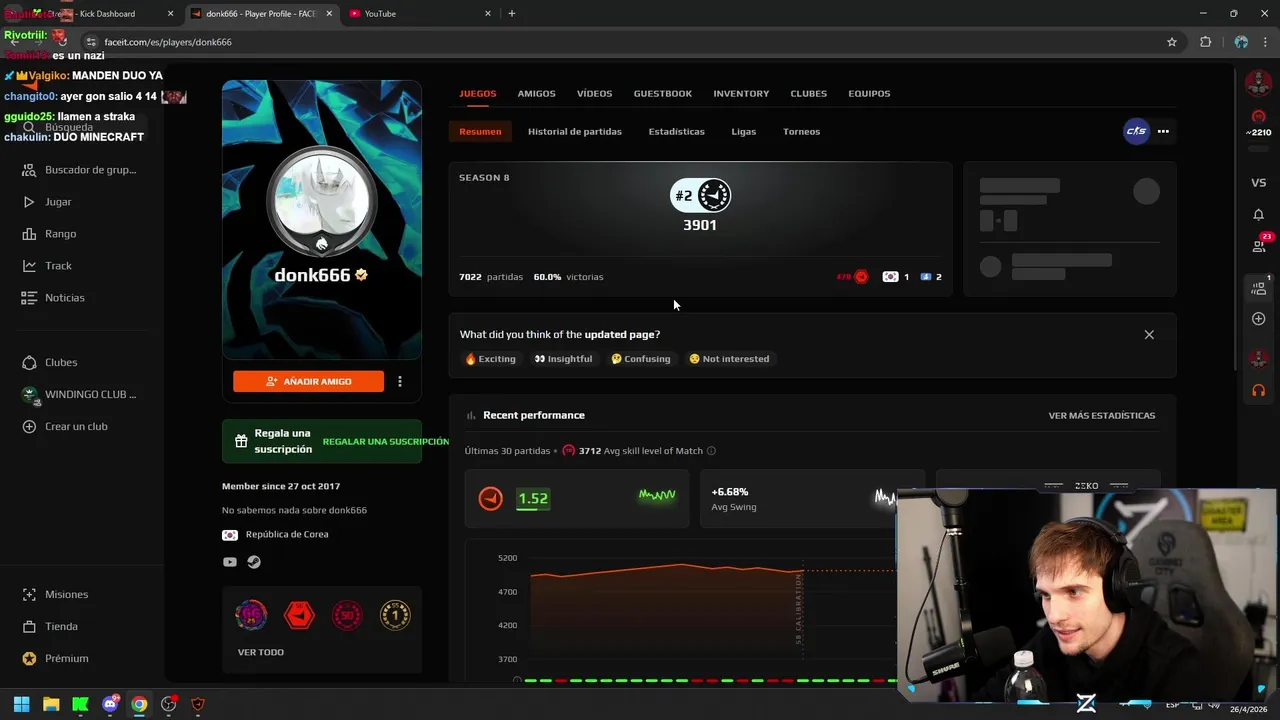Open OBS Studio from the taskbar

click(168, 704)
